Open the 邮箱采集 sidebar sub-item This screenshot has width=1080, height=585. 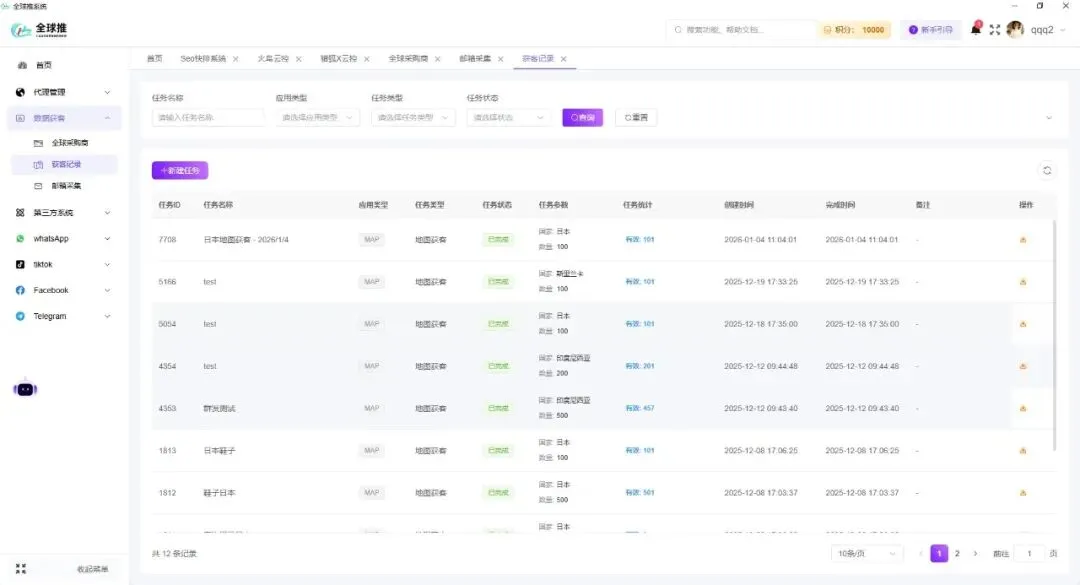pyautogui.click(x=66, y=186)
